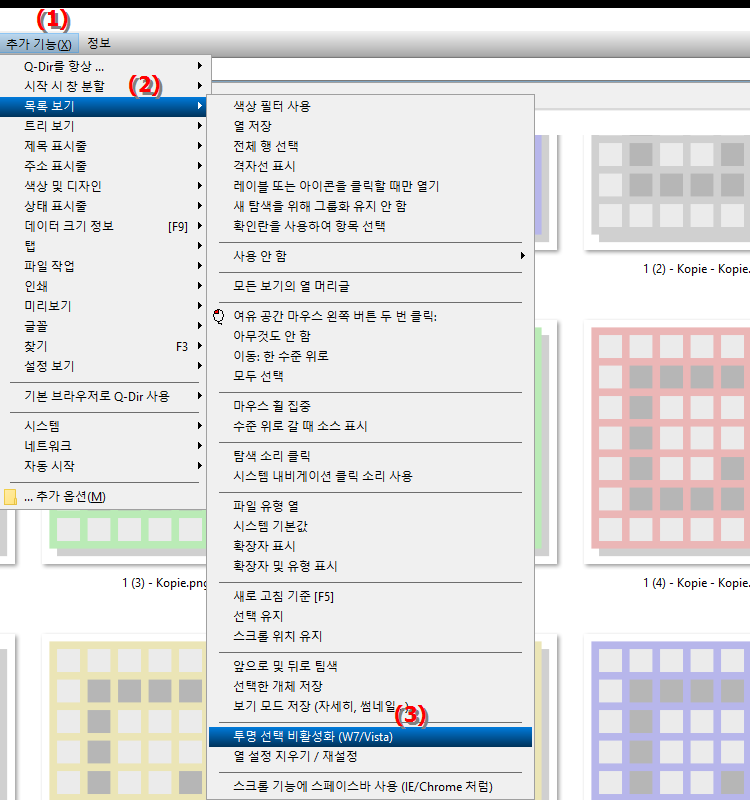Open the 자동 시작 submenu

coord(104,466)
